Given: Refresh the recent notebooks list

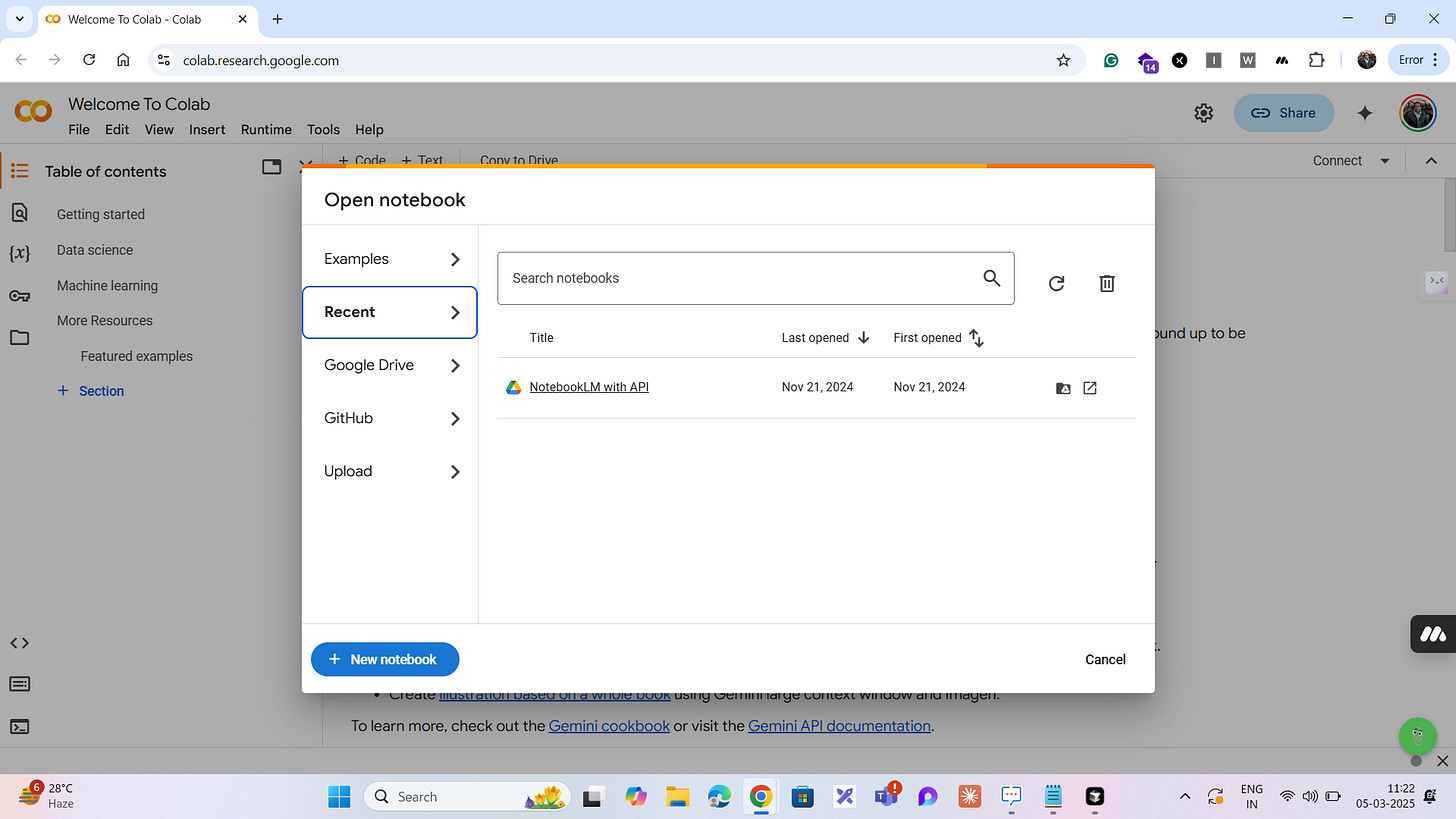Looking at the screenshot, I should [x=1056, y=283].
